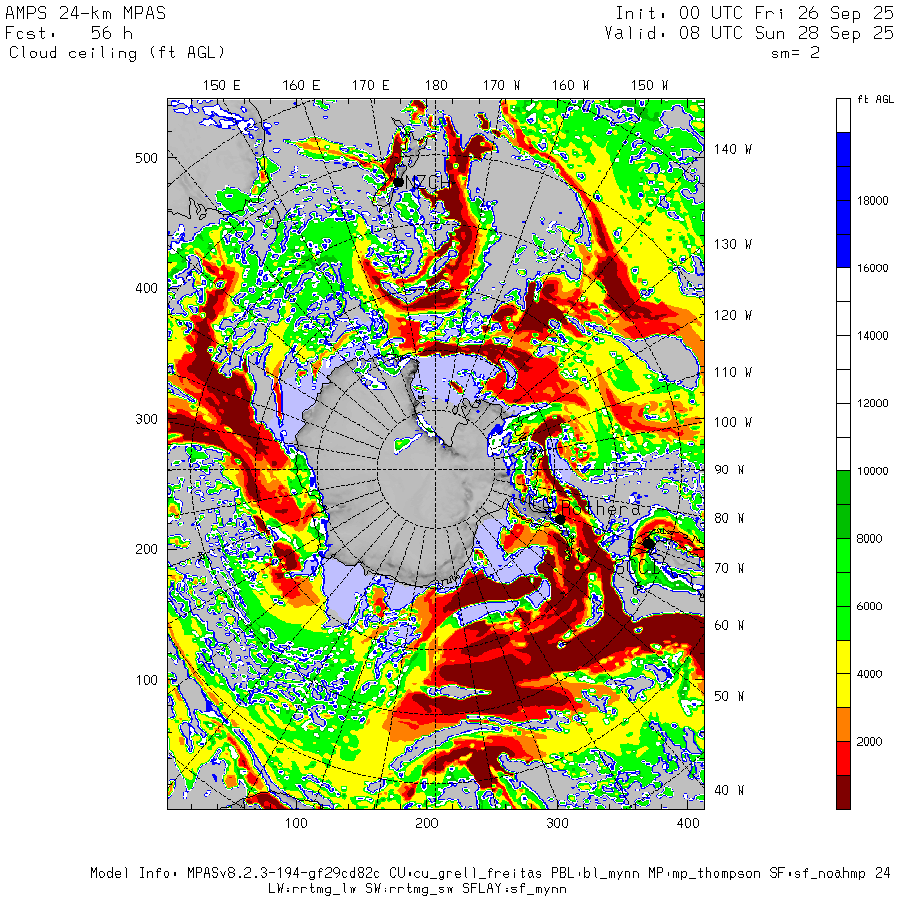Click the '6000' colorbar value
This screenshot has width=900, height=900.
click(x=870, y=607)
